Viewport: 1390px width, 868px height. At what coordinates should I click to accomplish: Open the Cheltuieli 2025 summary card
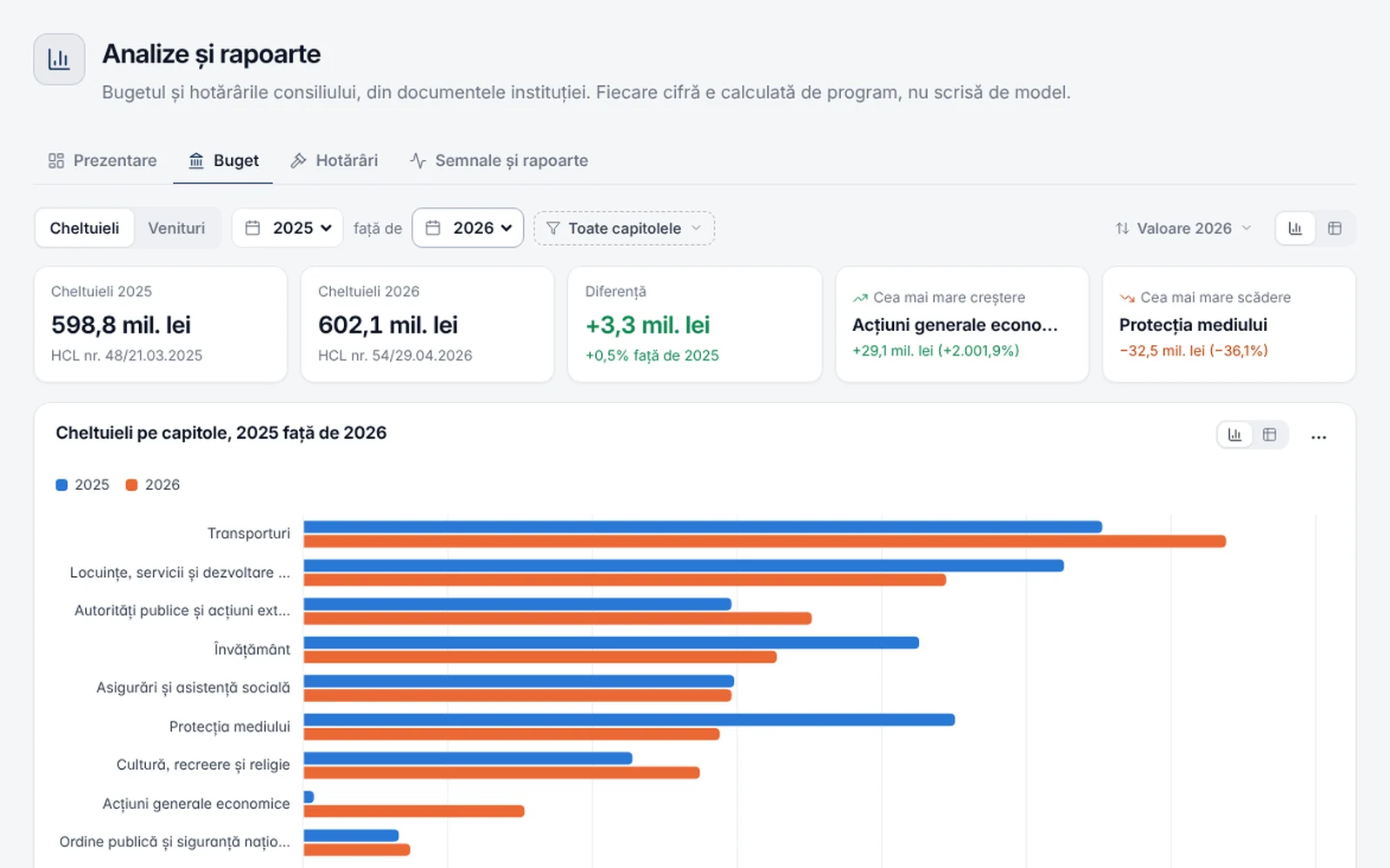click(x=161, y=324)
